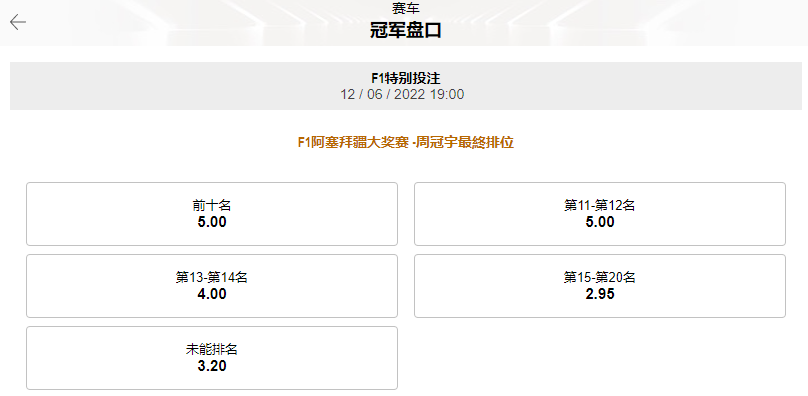Click the 第15-第20名 label text

tap(600, 277)
